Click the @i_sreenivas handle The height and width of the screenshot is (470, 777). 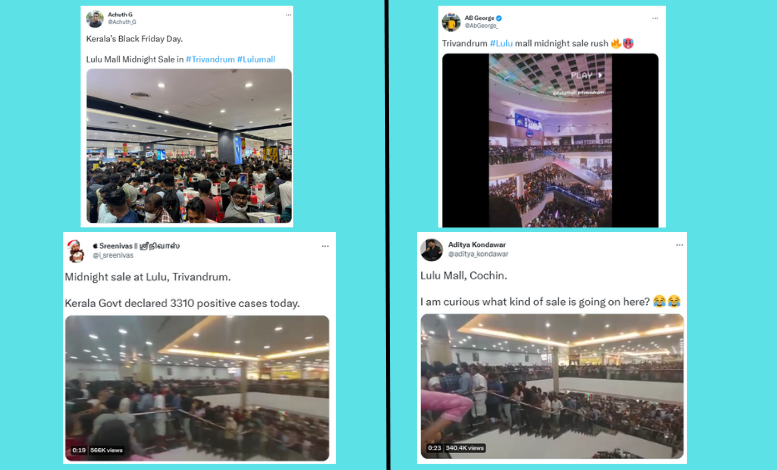click(113, 255)
